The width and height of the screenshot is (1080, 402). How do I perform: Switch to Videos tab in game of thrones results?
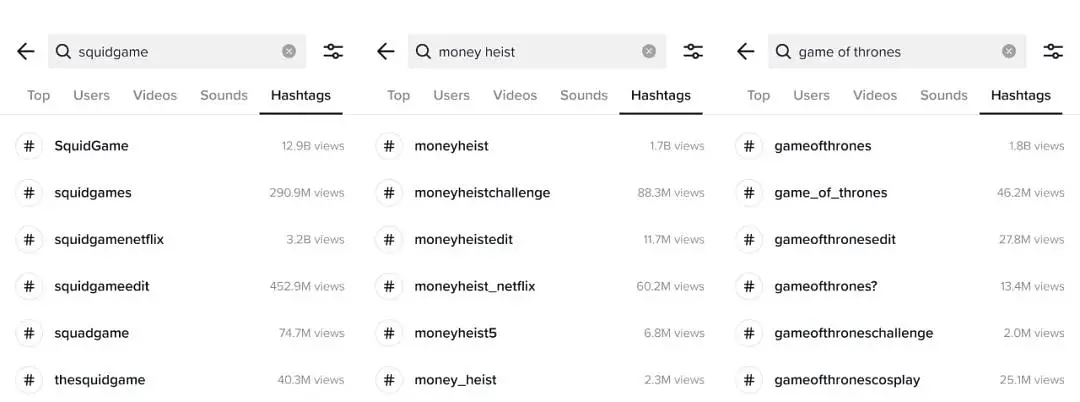[x=875, y=96]
